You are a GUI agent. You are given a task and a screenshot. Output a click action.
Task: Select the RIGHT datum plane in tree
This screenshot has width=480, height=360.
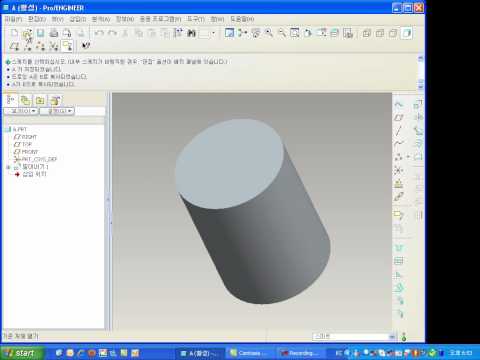pyautogui.click(x=26, y=137)
